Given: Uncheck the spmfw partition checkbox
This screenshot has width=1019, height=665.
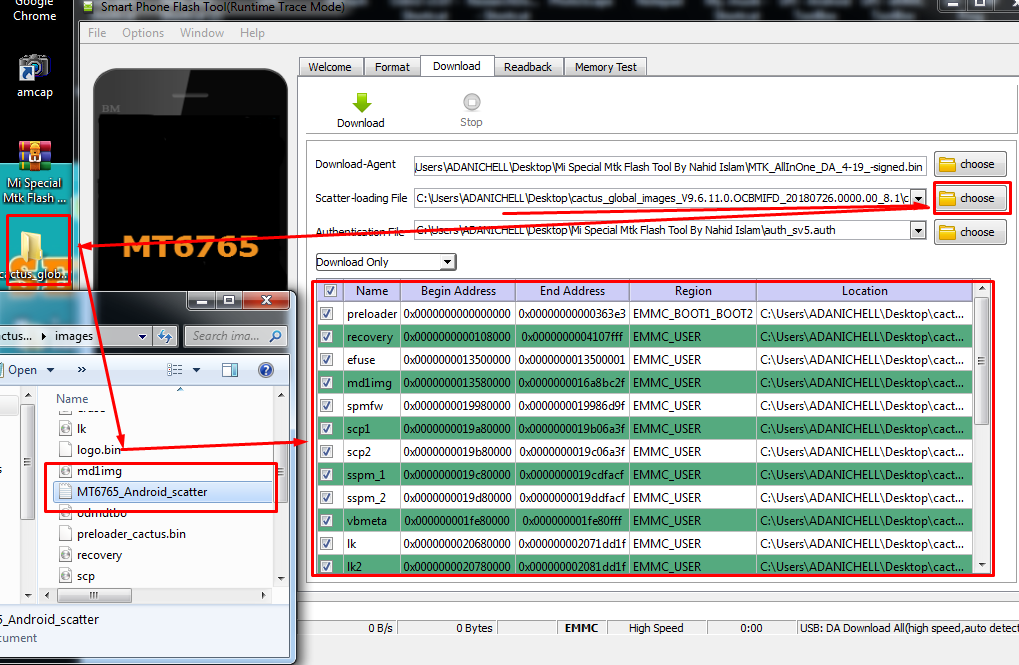Looking at the screenshot, I should click(x=326, y=406).
